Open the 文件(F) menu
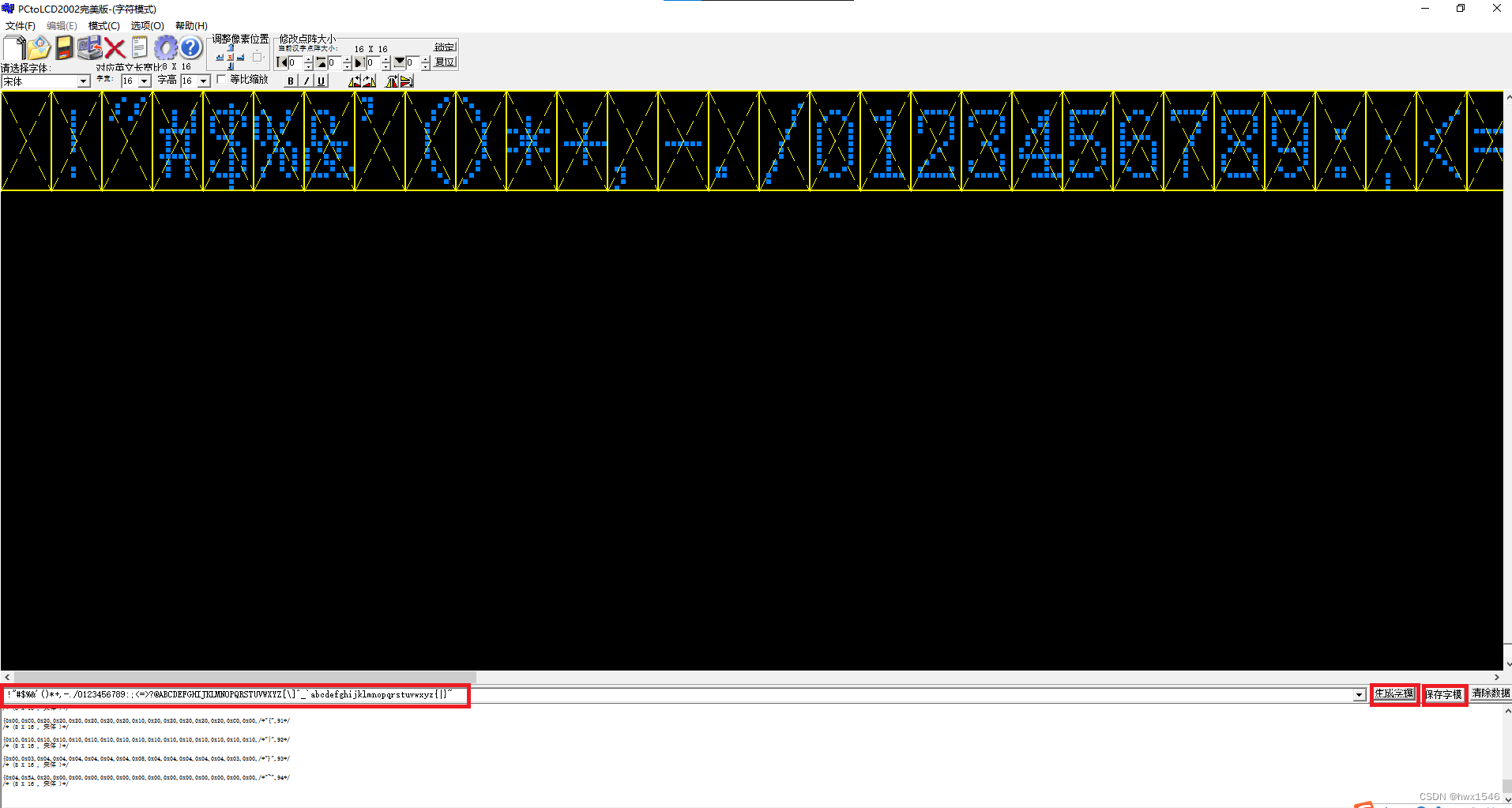The height and width of the screenshot is (808, 1512). pyautogui.click(x=21, y=25)
